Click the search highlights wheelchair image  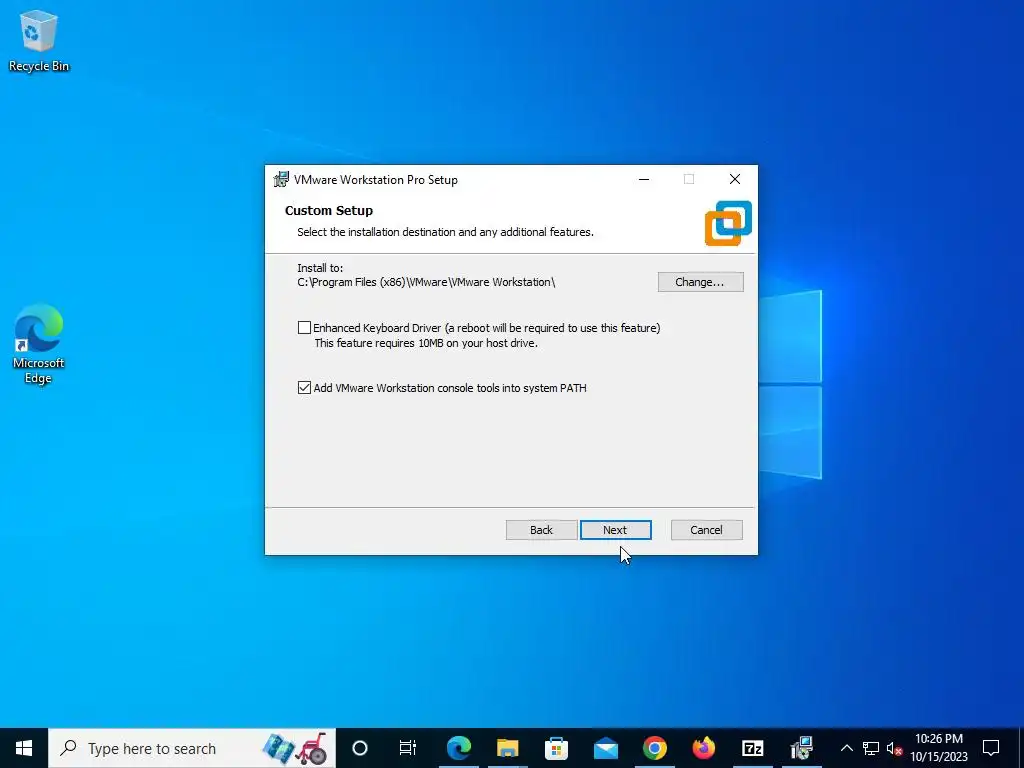(x=312, y=748)
